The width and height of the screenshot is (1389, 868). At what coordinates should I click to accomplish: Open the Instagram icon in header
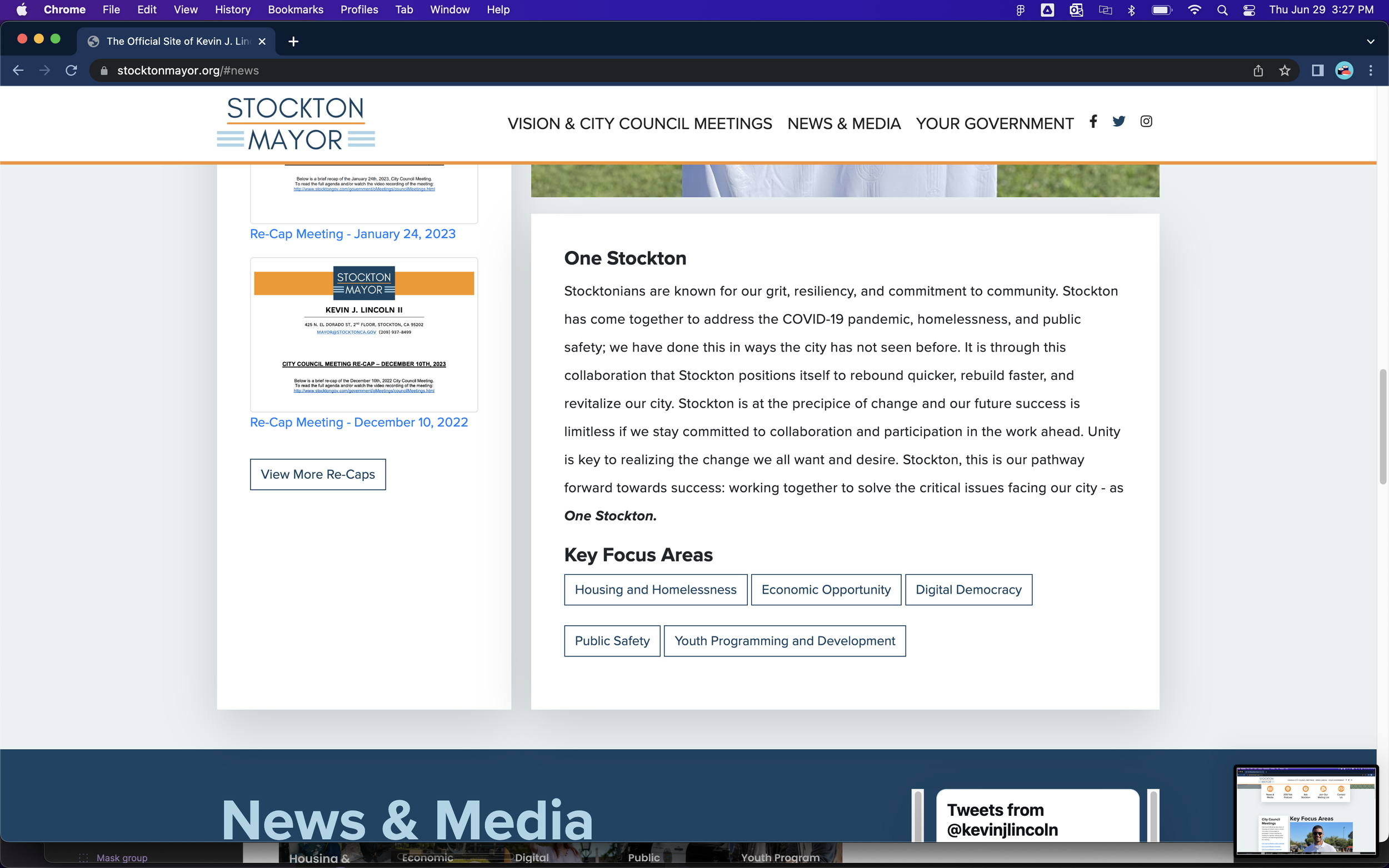point(1146,121)
